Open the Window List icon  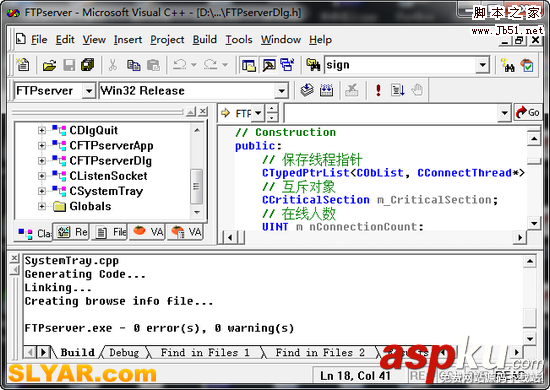(288, 65)
